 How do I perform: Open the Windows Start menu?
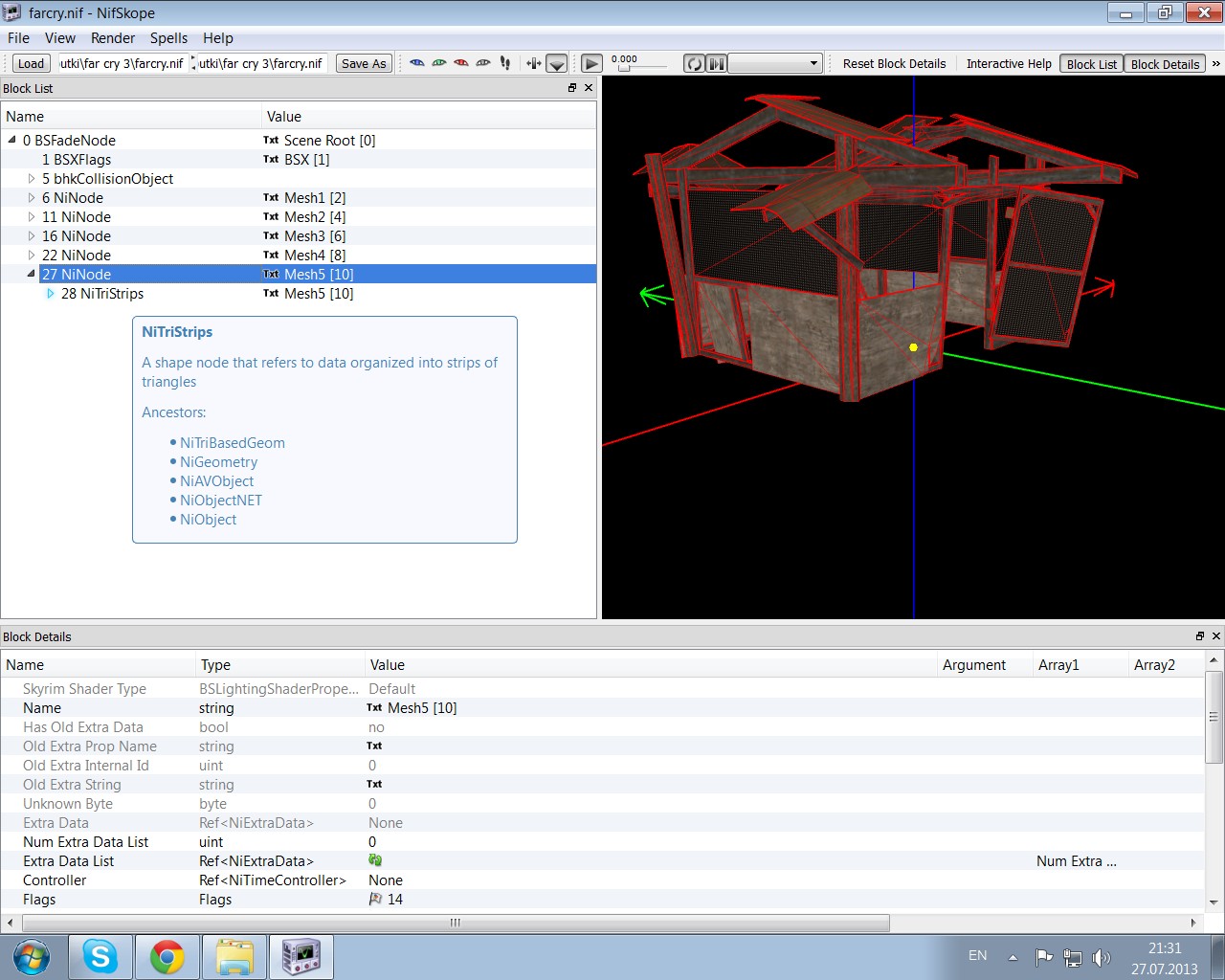point(31,957)
